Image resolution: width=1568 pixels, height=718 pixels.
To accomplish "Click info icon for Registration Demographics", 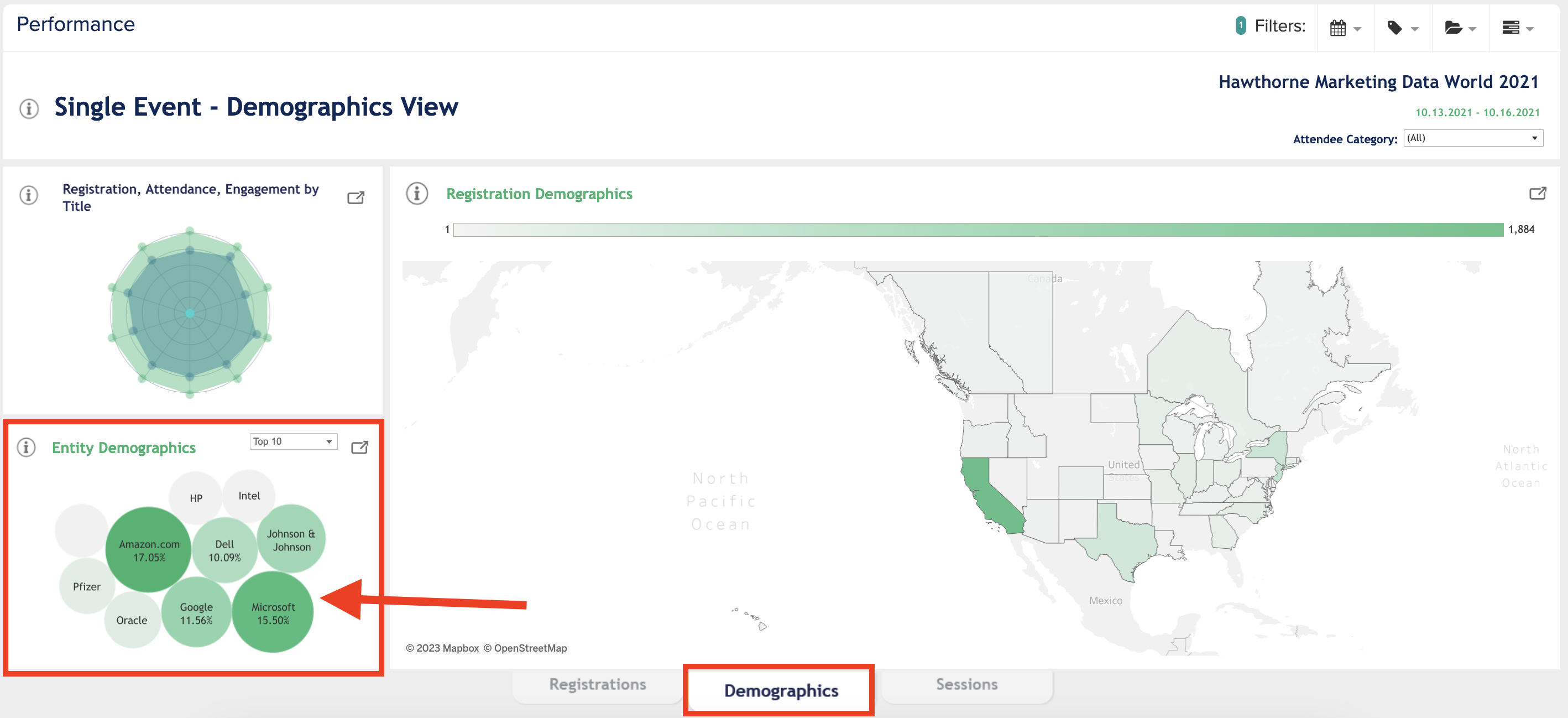I will [x=417, y=193].
